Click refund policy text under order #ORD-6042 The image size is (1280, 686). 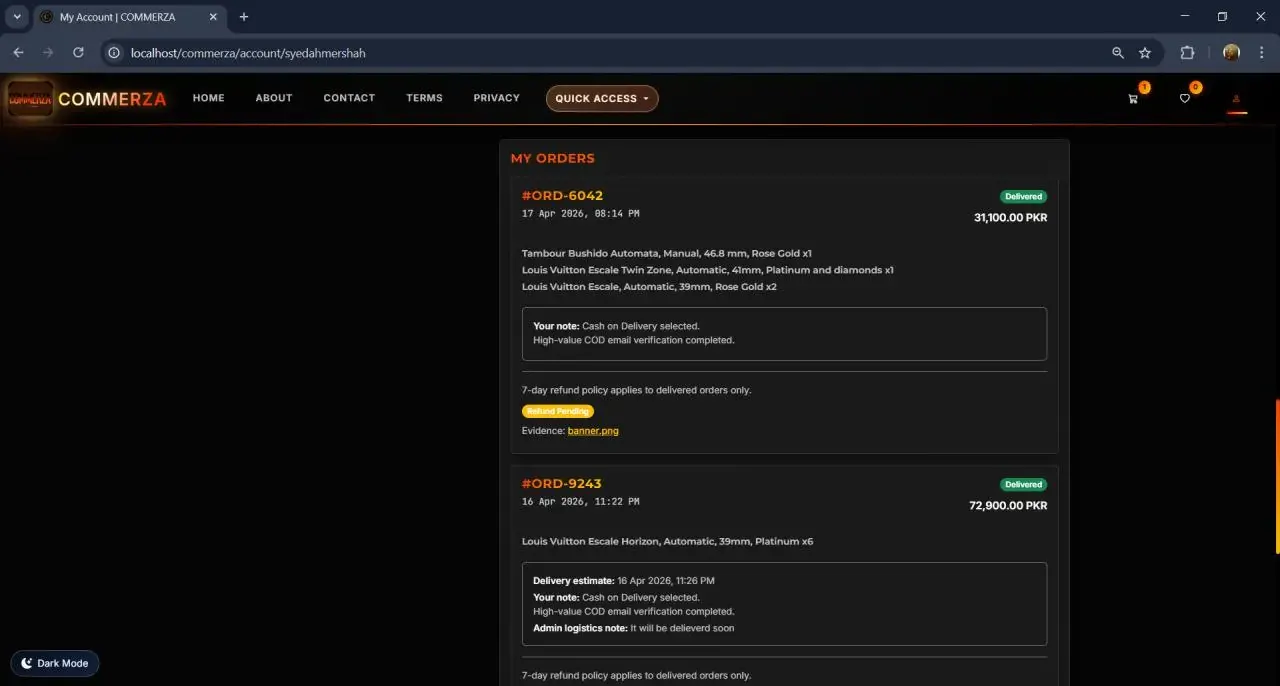coord(636,390)
